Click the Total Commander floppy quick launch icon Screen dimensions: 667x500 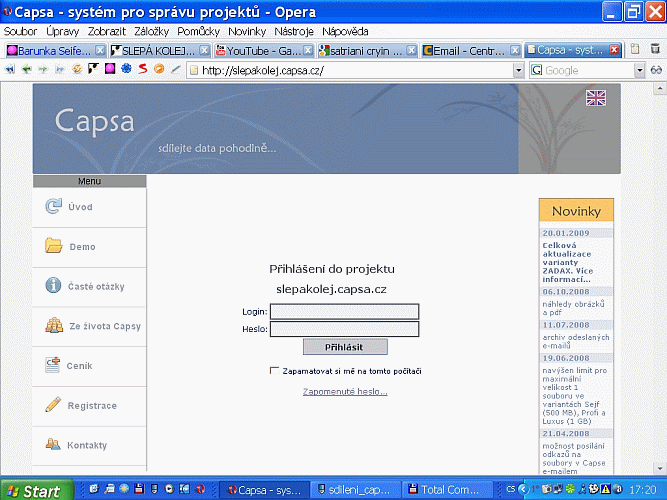point(139,489)
